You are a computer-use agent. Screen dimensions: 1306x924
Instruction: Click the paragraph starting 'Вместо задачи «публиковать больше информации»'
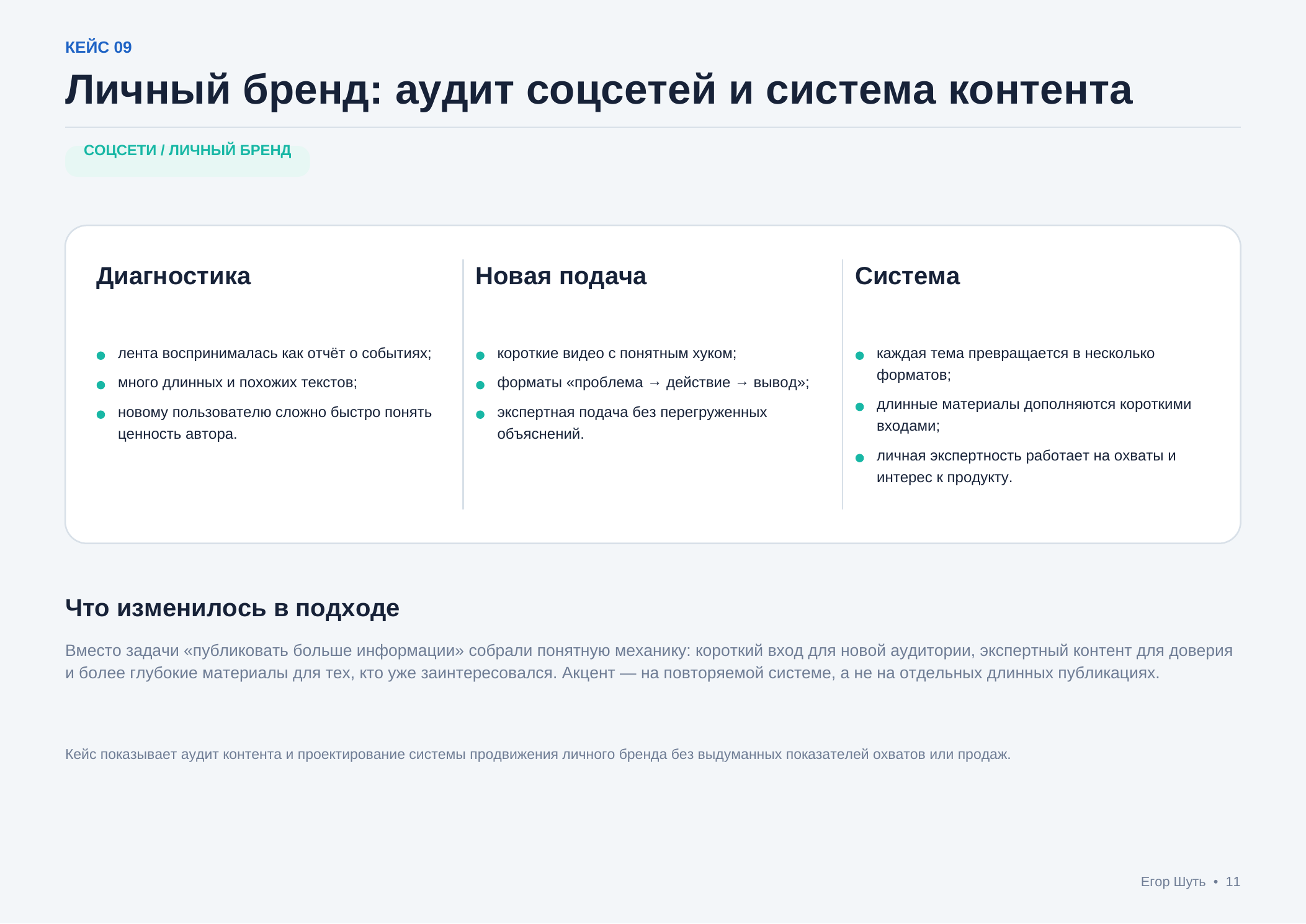pyautogui.click(x=649, y=662)
